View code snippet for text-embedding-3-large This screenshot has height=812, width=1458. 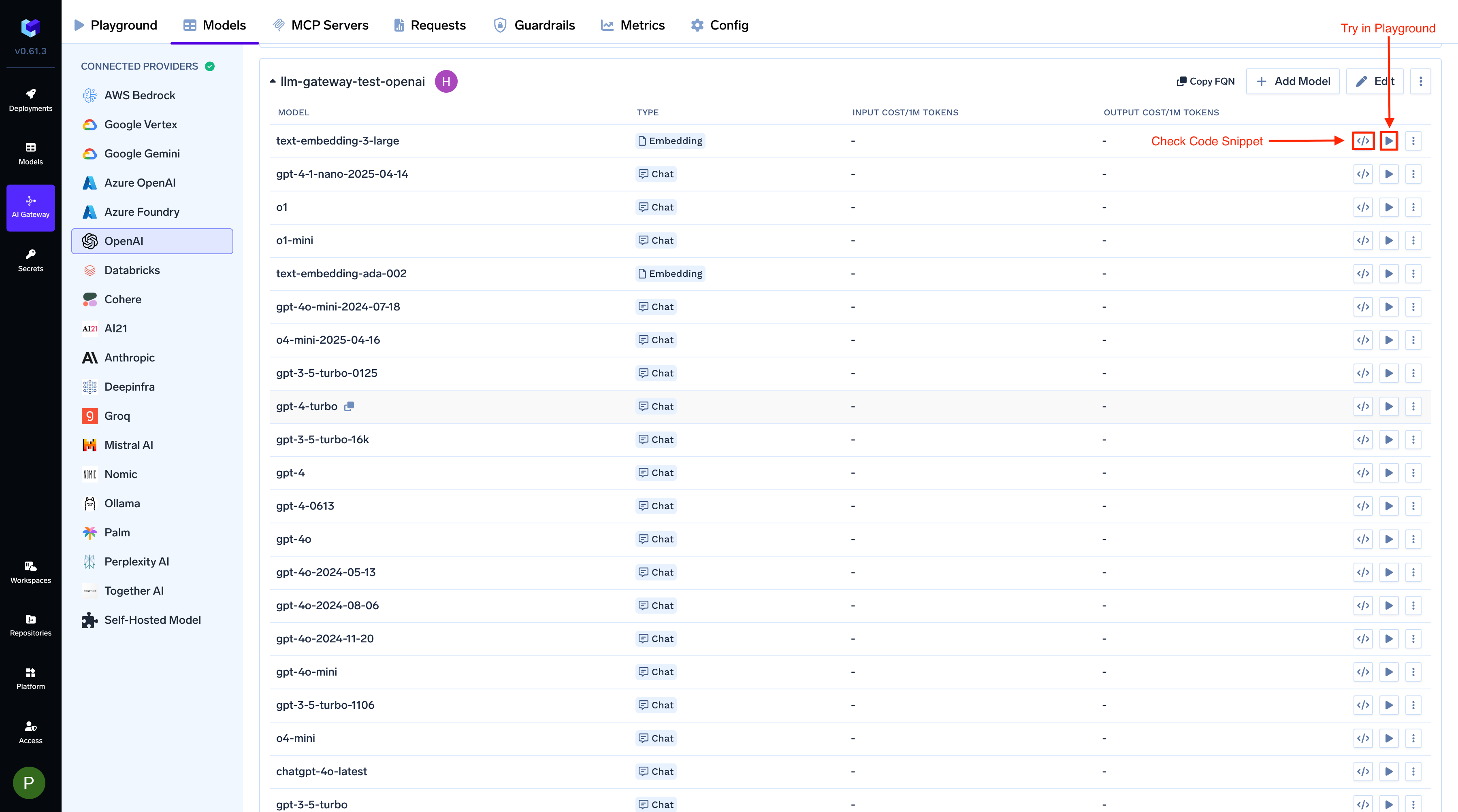1363,141
